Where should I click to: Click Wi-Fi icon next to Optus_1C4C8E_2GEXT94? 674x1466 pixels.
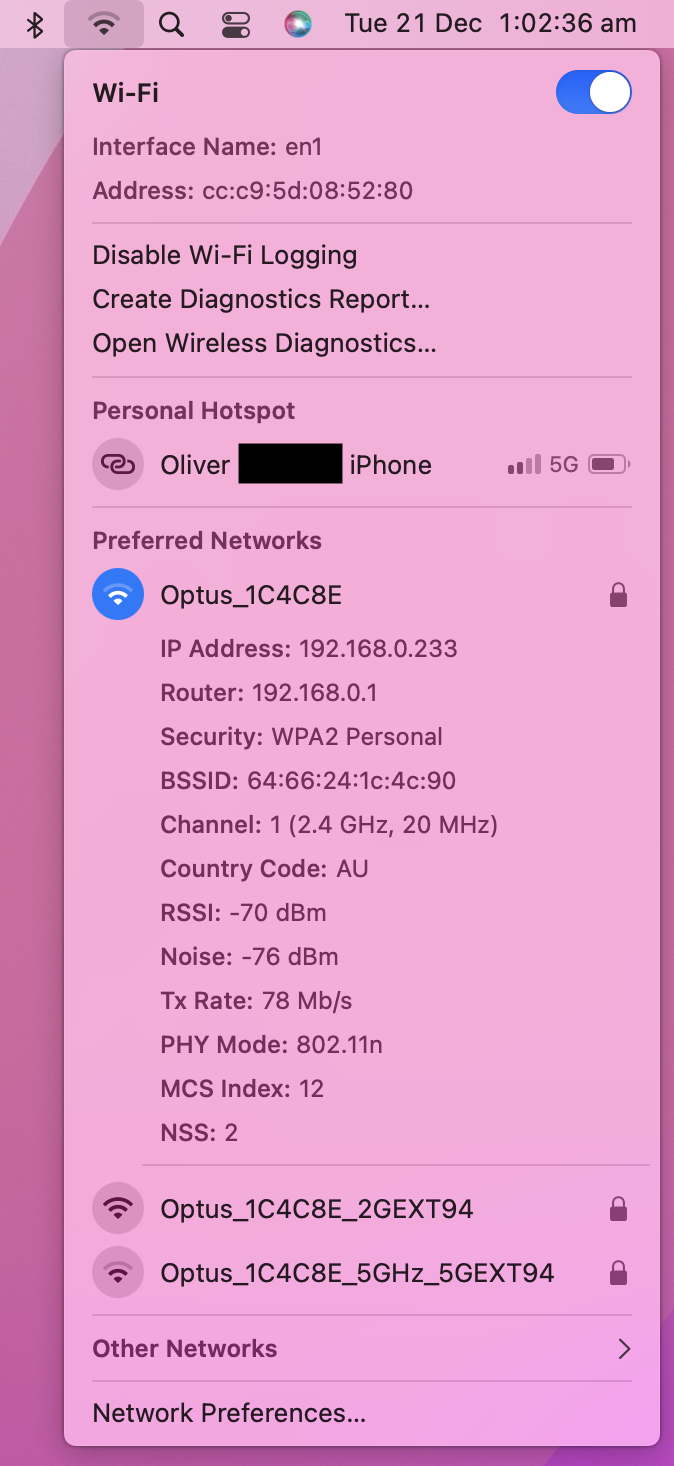118,1209
